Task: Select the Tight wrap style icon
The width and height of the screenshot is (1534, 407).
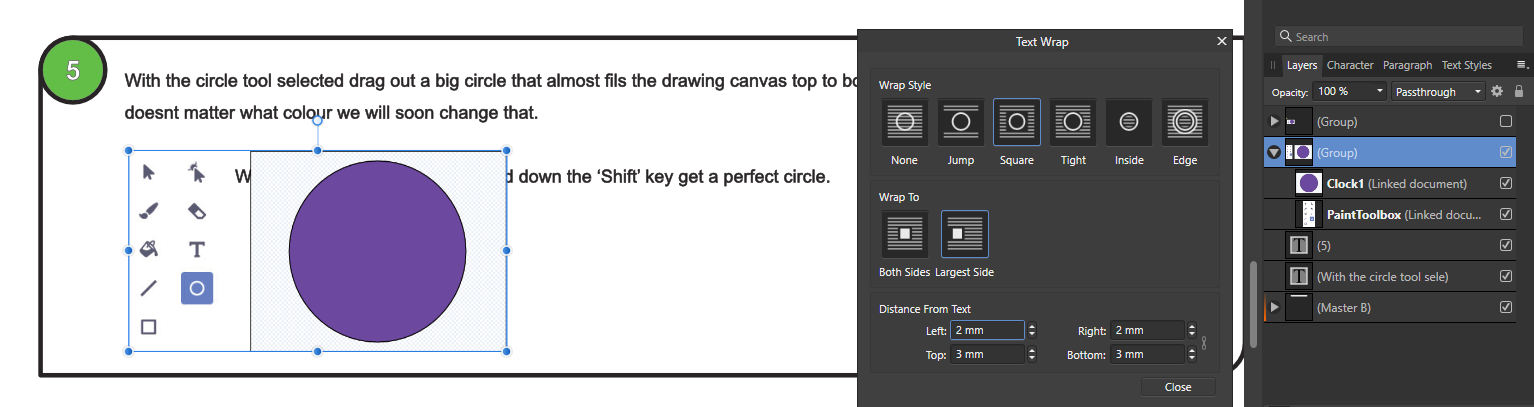Action: coord(1073,122)
